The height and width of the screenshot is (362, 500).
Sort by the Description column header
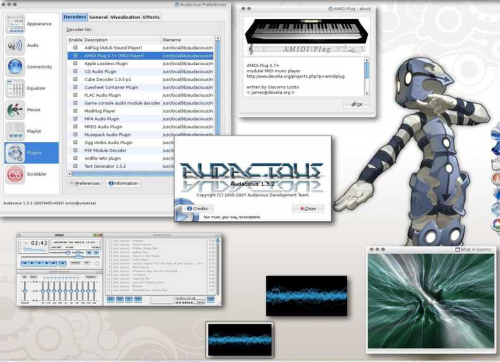coord(122,40)
